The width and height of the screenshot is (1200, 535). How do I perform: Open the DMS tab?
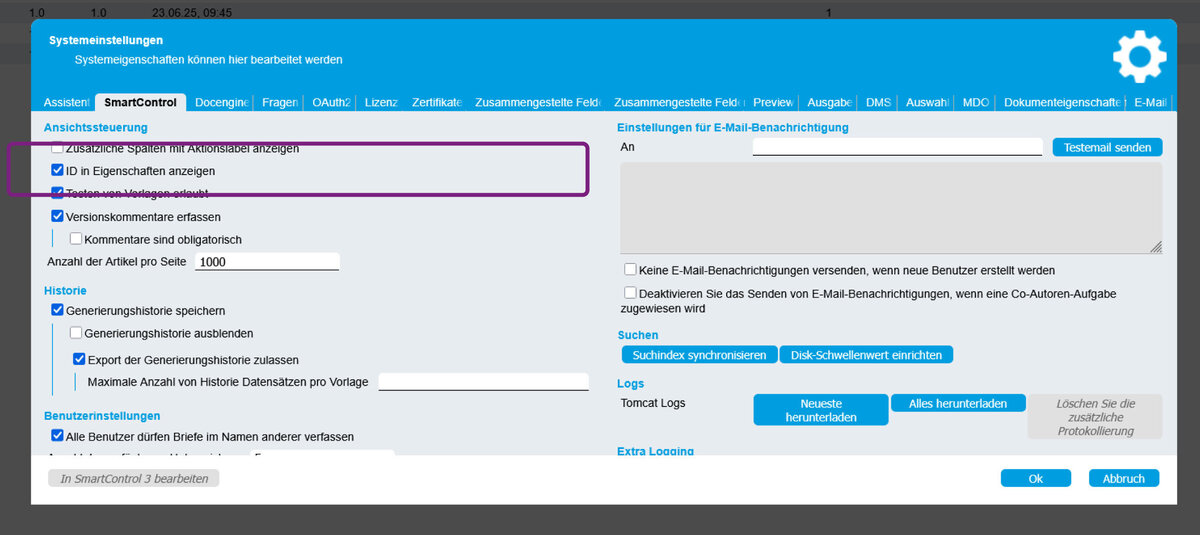(878, 102)
